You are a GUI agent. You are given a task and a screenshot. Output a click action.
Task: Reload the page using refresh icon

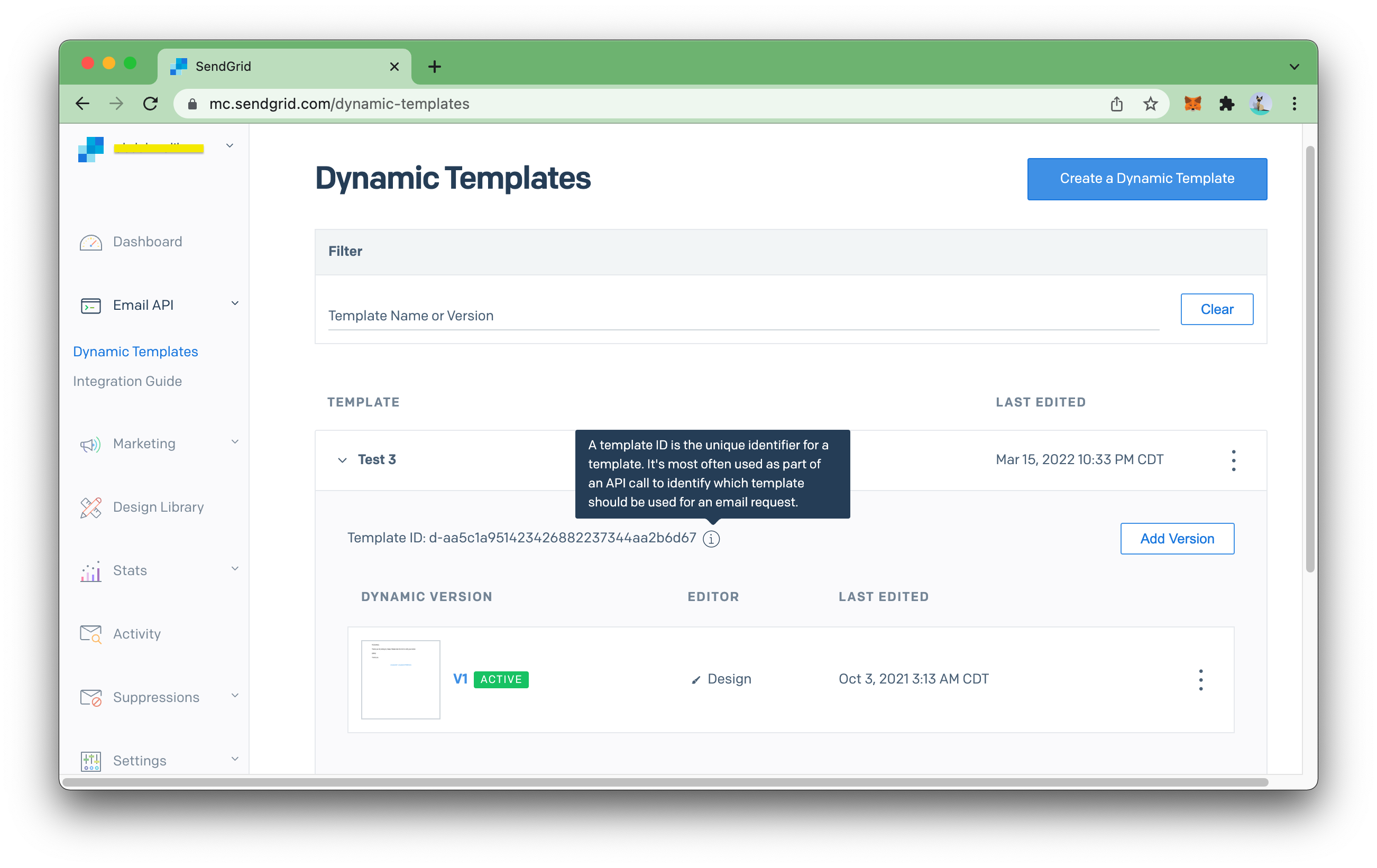[150, 104]
